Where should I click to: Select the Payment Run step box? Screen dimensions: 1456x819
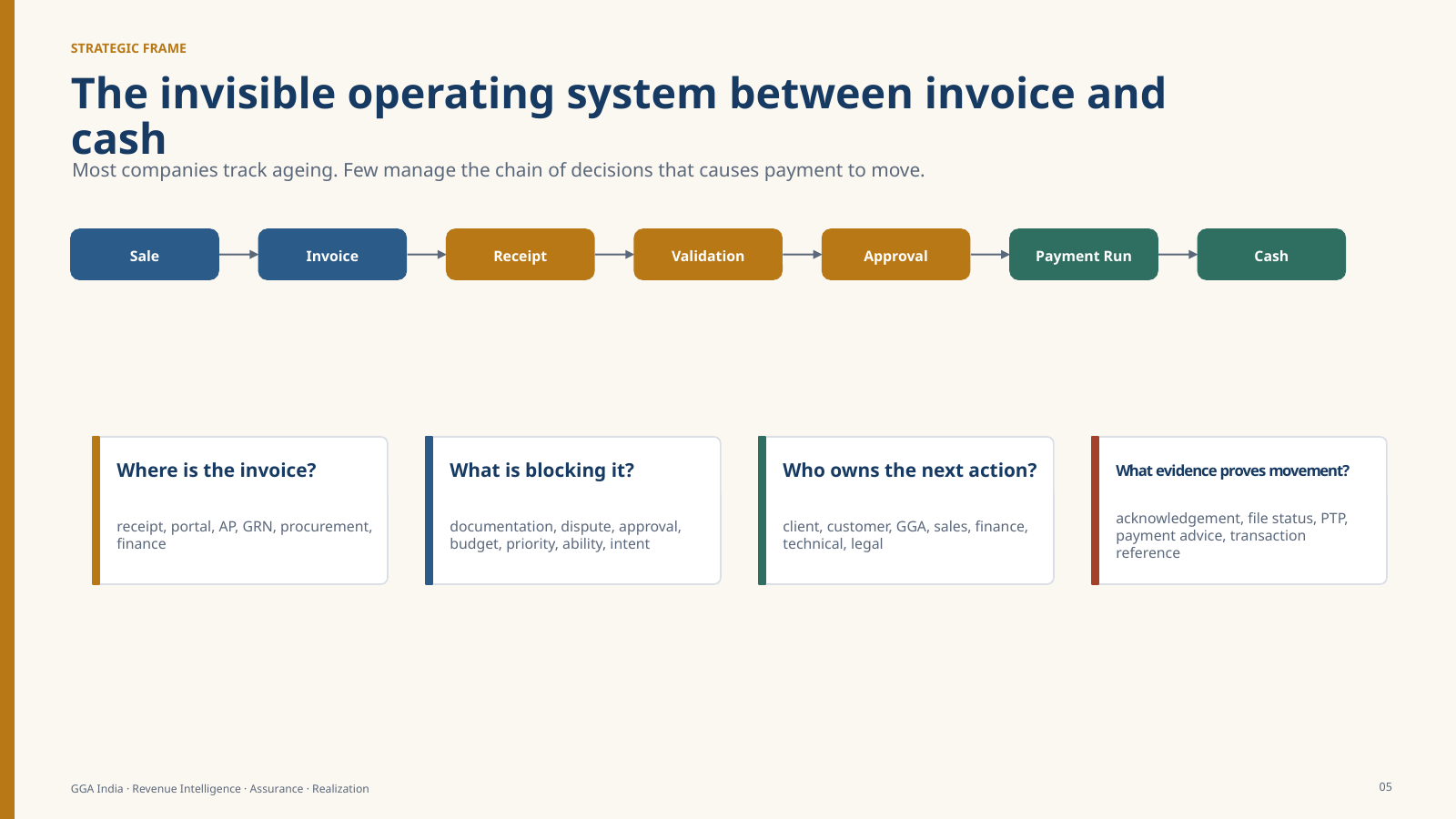tap(1084, 255)
